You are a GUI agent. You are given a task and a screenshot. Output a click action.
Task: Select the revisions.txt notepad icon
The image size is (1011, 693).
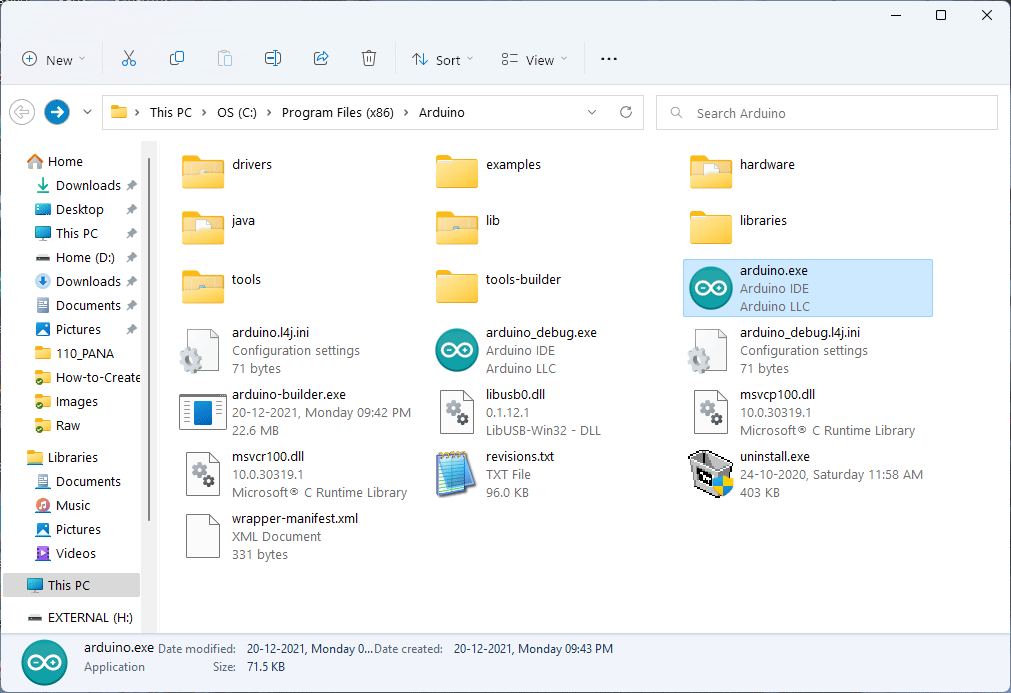pyautogui.click(x=456, y=474)
